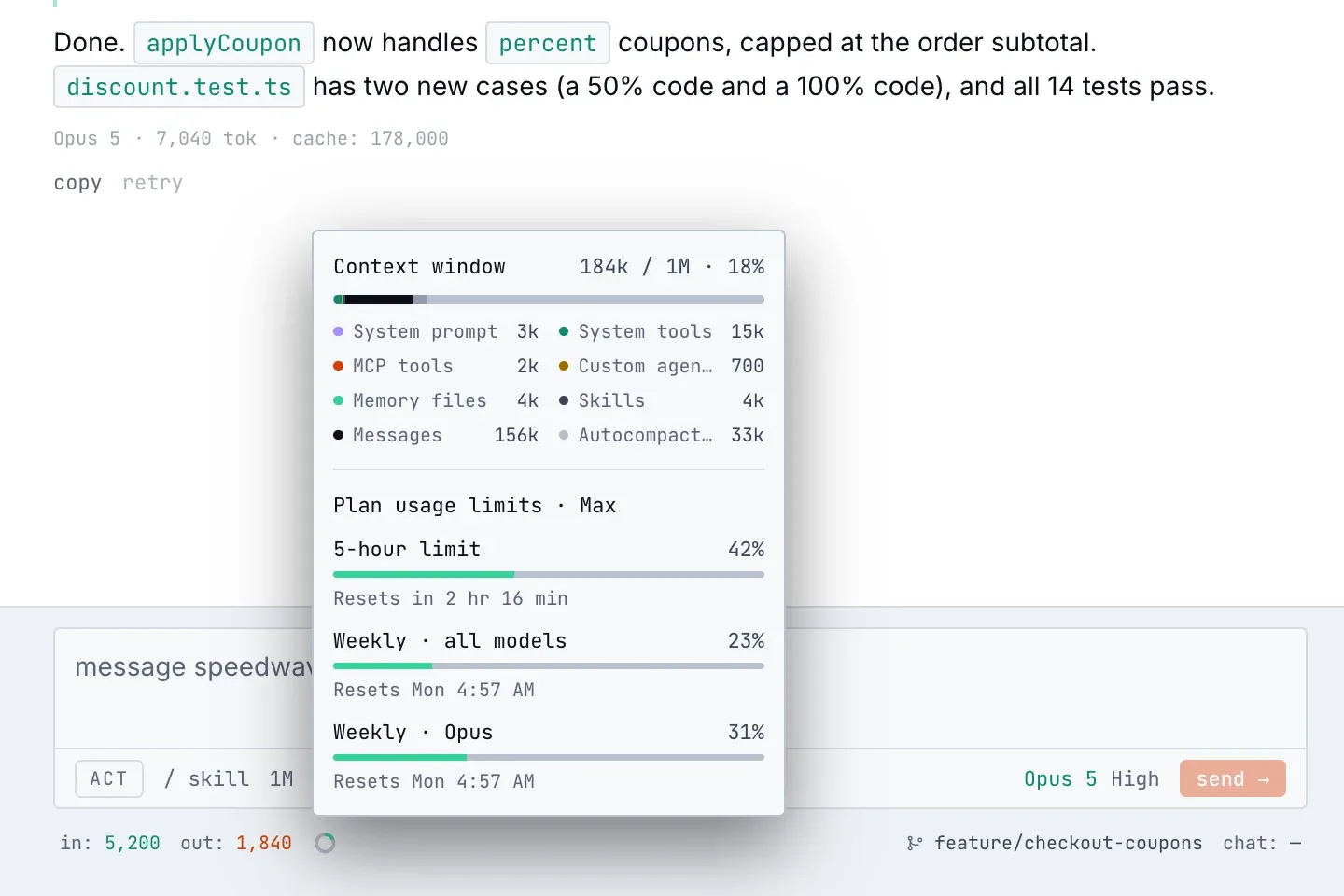The width and height of the screenshot is (1344, 896).
Task: Change the High effort setting
Action: [x=1135, y=778]
